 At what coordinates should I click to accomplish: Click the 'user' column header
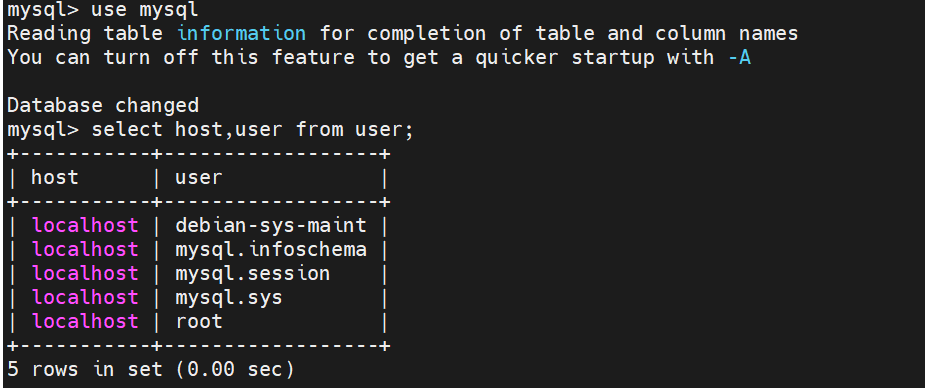point(199,177)
